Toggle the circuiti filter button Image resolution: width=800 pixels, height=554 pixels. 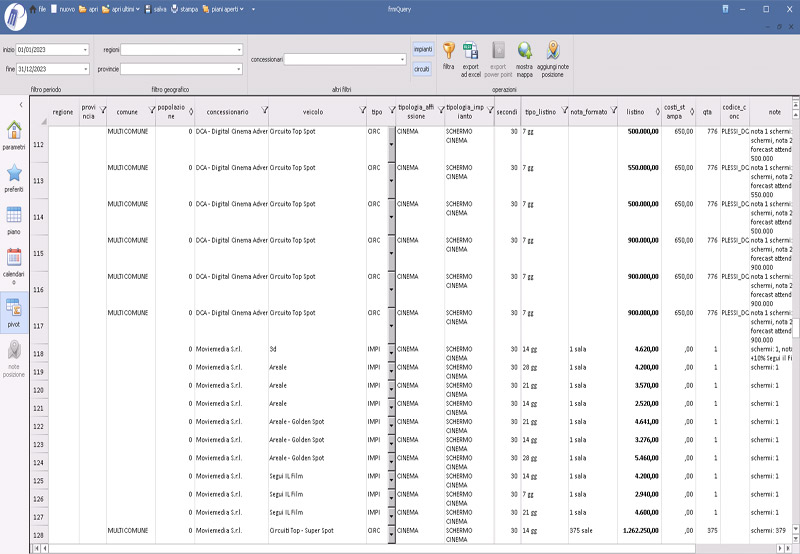click(423, 69)
